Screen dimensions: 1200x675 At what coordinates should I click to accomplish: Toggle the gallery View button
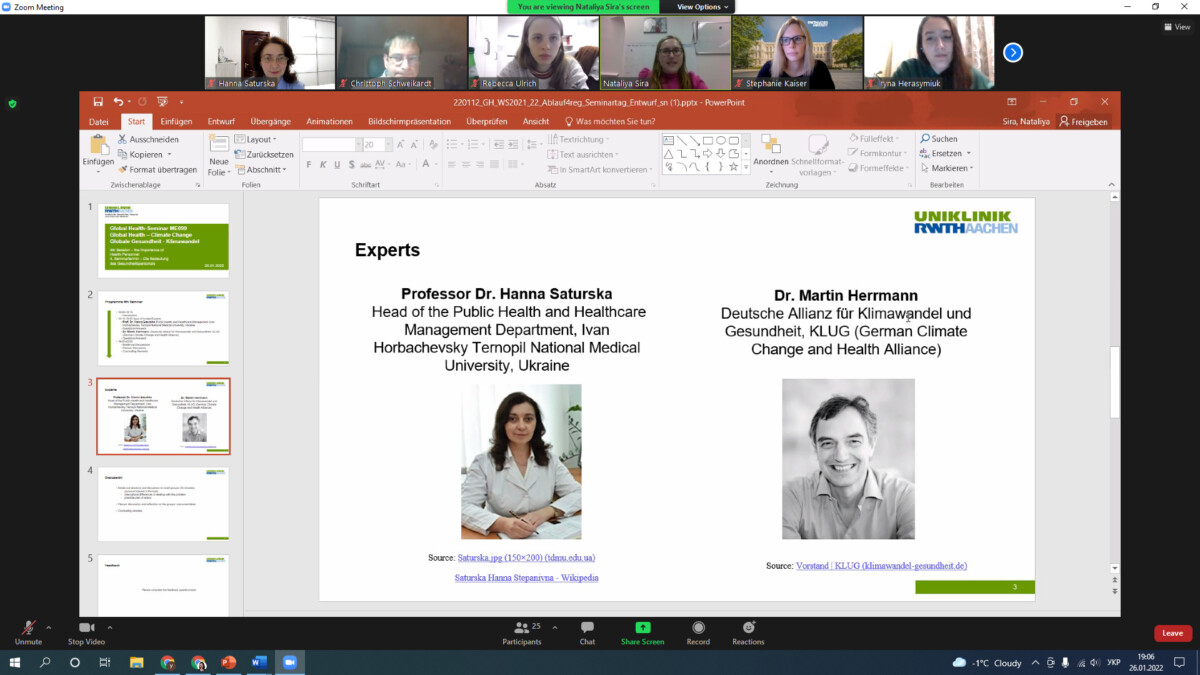pos(1176,27)
